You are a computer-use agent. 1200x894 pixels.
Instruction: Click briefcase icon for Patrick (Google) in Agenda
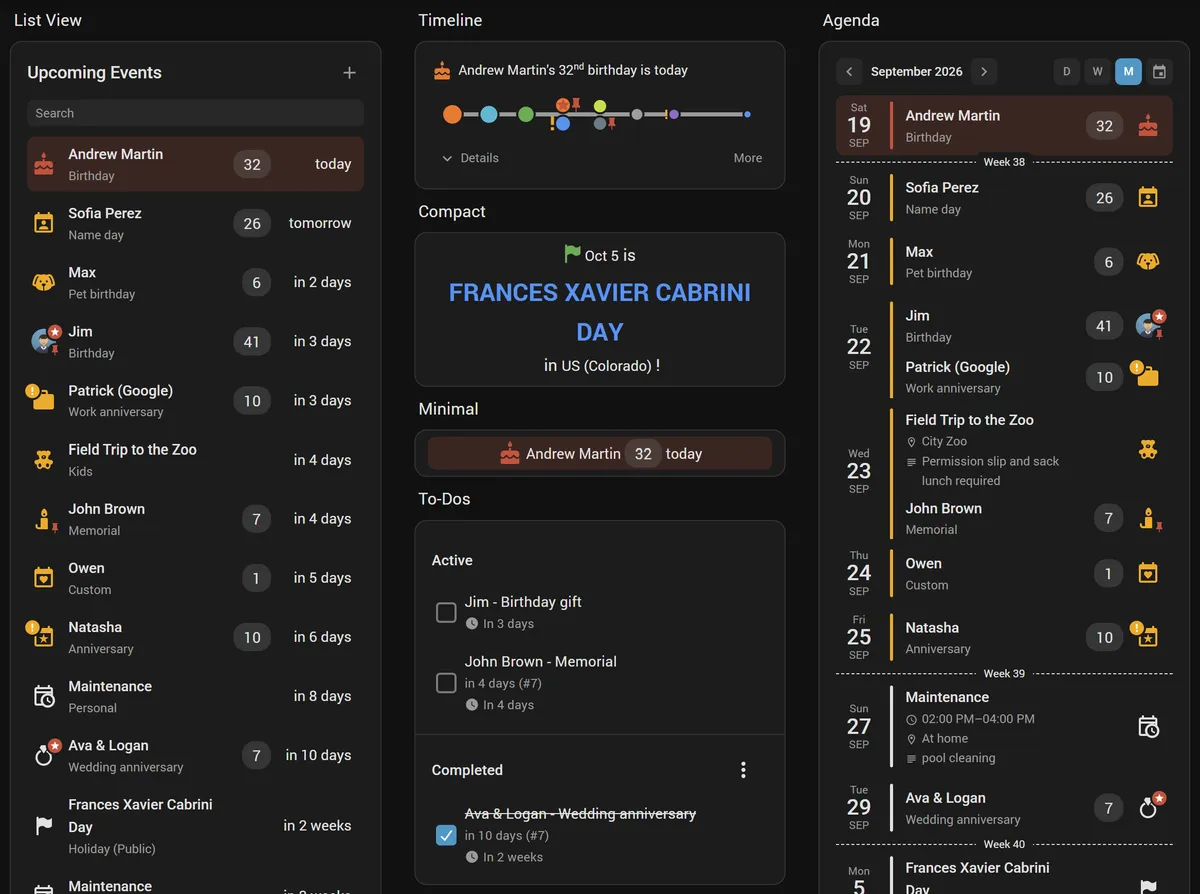[x=1148, y=377]
